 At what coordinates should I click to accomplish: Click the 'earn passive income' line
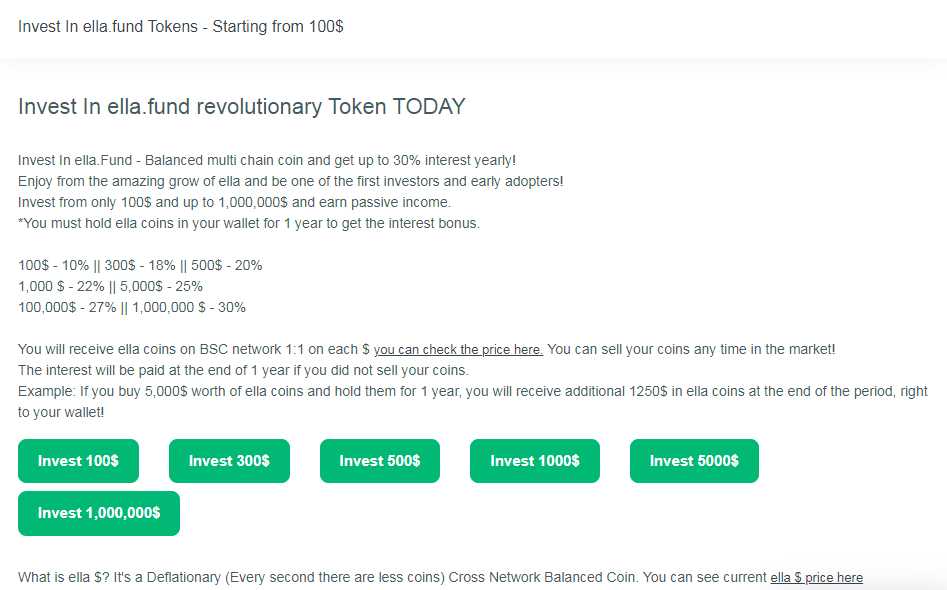point(234,202)
